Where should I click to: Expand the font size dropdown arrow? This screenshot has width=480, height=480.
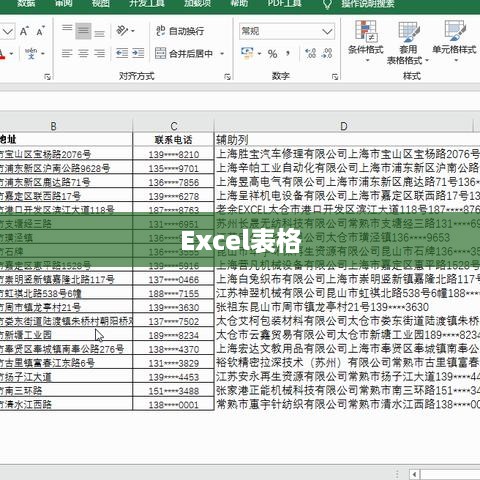(x=8, y=31)
